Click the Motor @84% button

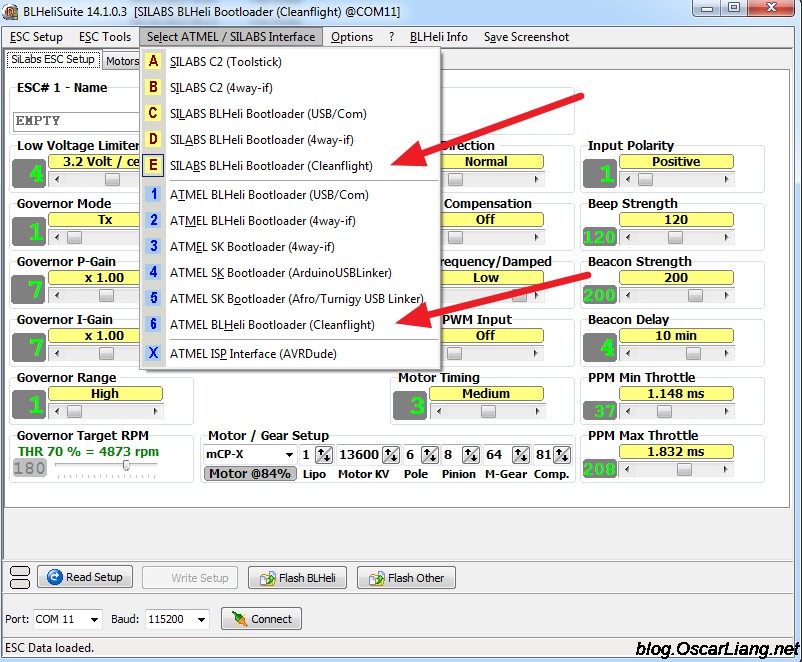click(x=249, y=473)
